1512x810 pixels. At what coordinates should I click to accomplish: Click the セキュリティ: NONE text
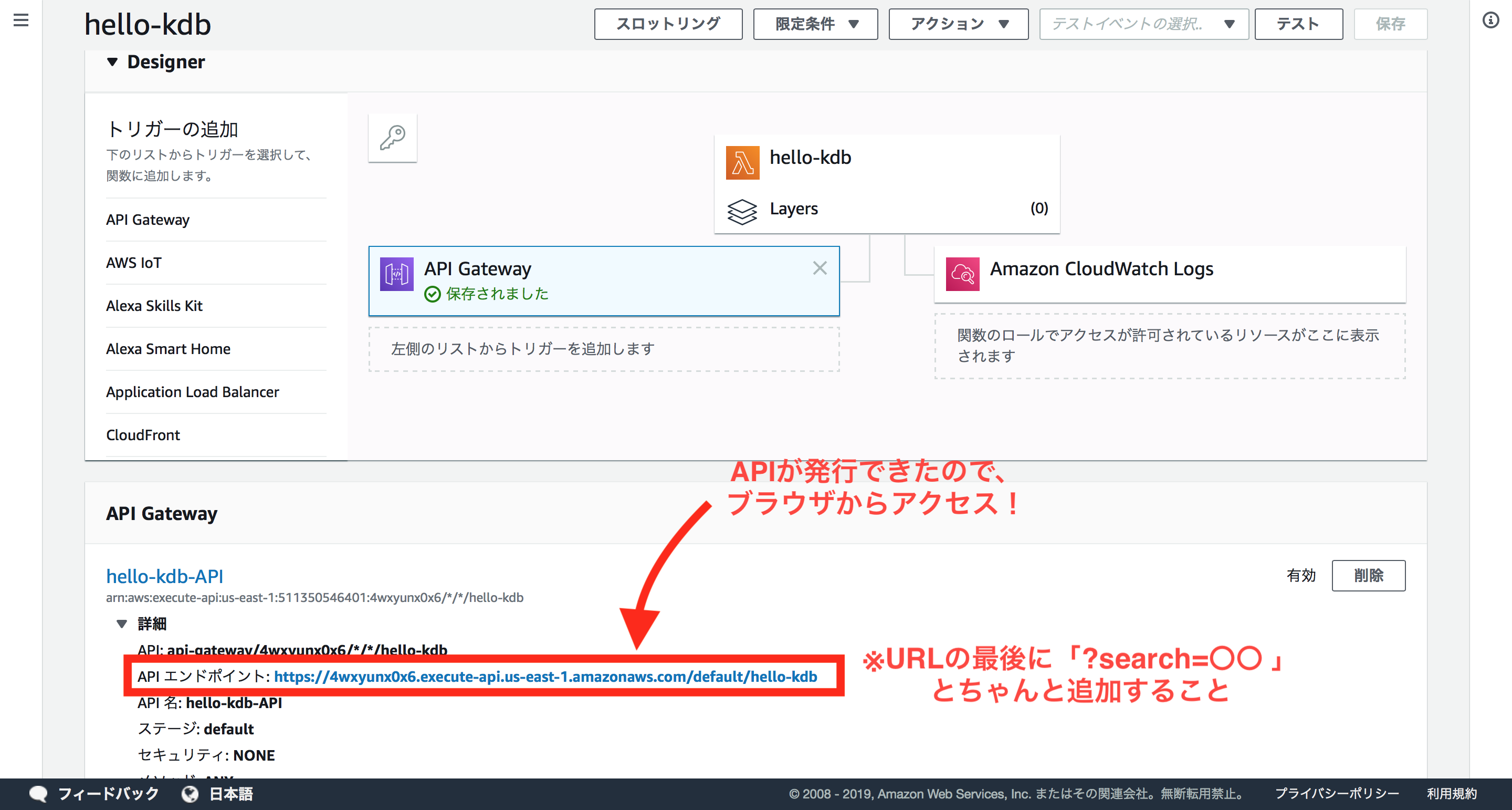[206, 755]
